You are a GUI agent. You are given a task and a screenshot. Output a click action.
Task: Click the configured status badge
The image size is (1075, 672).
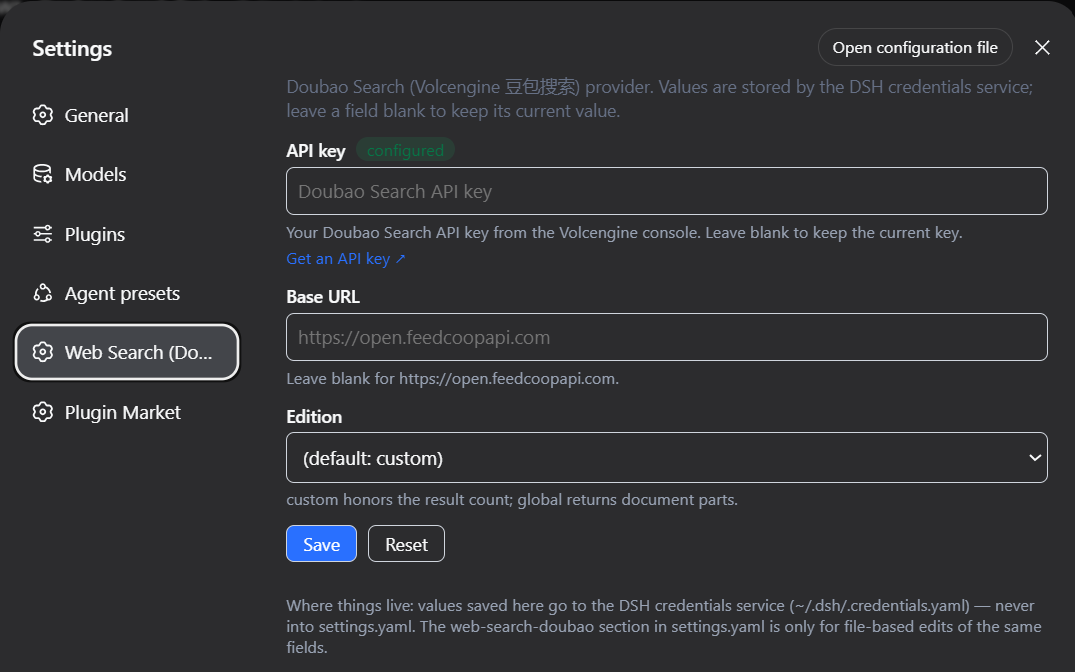click(405, 150)
